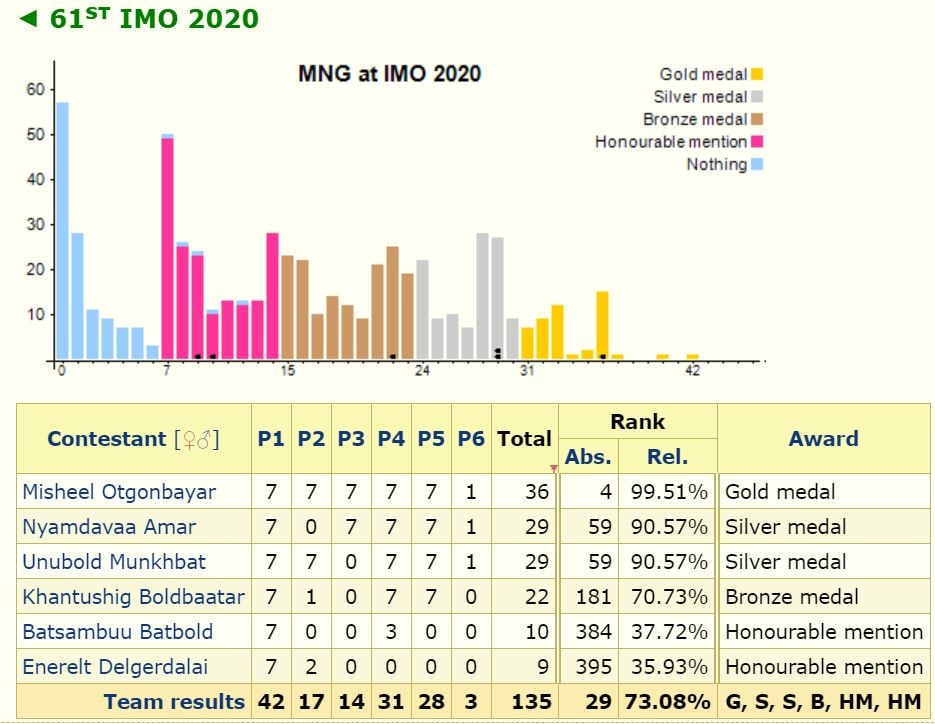Open Misheel Otgonbayar's contestant page
Viewport: 935px width, 724px height.
119,492
